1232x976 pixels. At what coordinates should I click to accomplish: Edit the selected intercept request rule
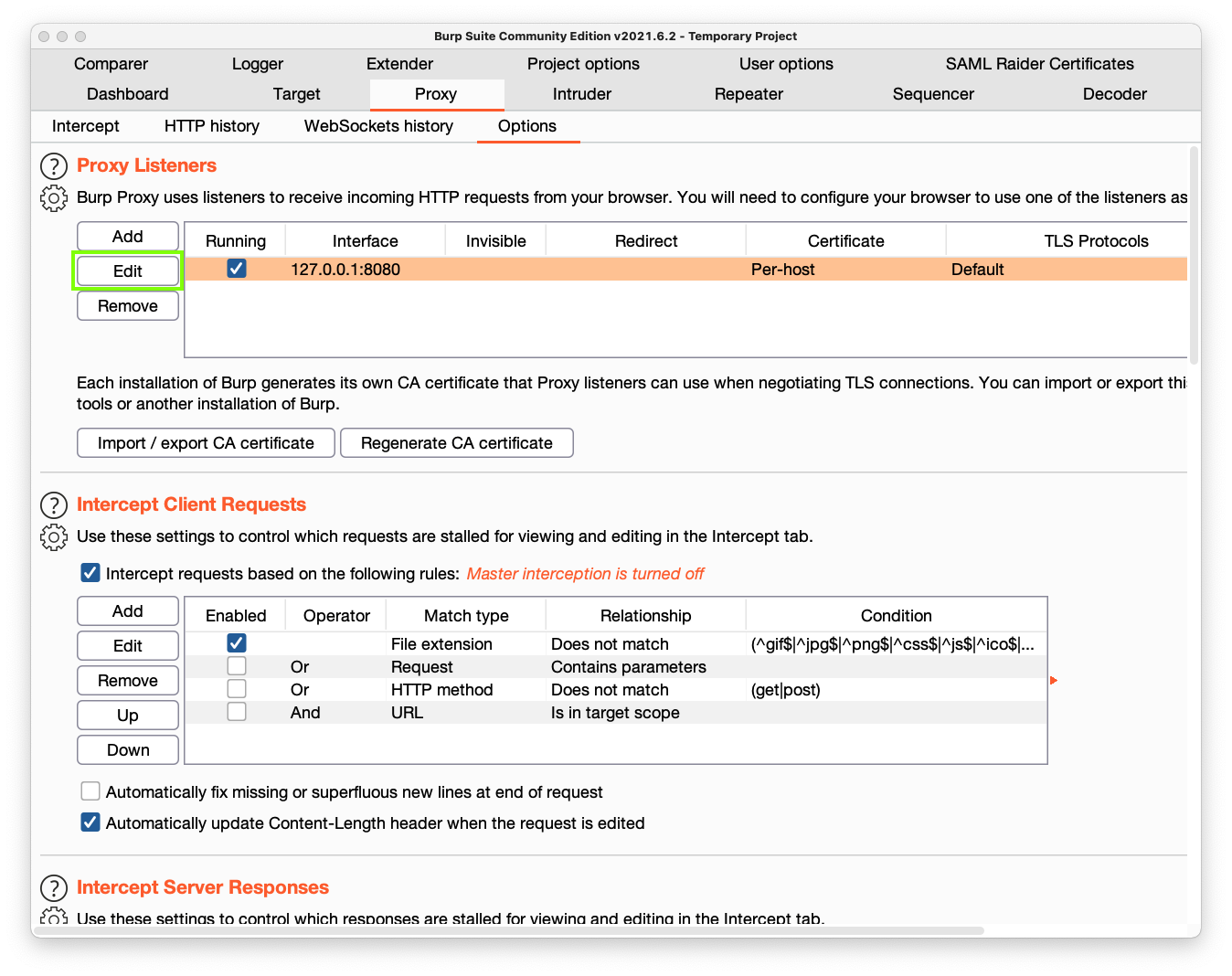click(x=128, y=646)
